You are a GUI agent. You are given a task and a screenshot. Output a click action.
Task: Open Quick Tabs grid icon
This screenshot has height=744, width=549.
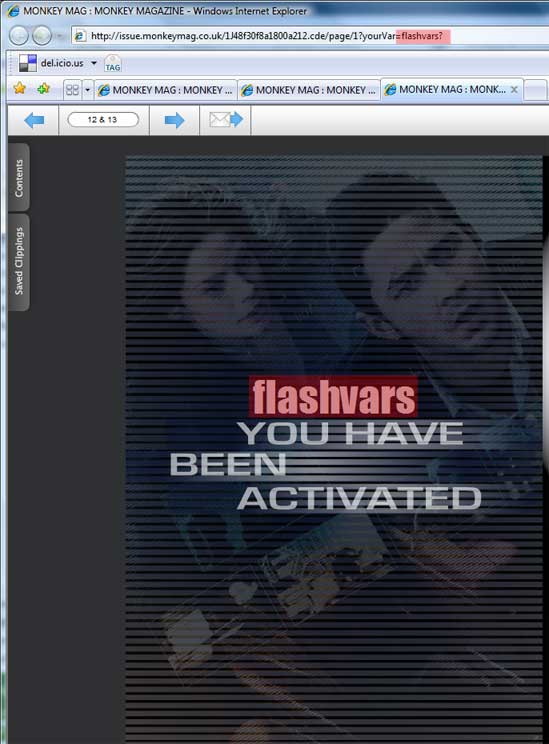pyautogui.click(x=72, y=90)
